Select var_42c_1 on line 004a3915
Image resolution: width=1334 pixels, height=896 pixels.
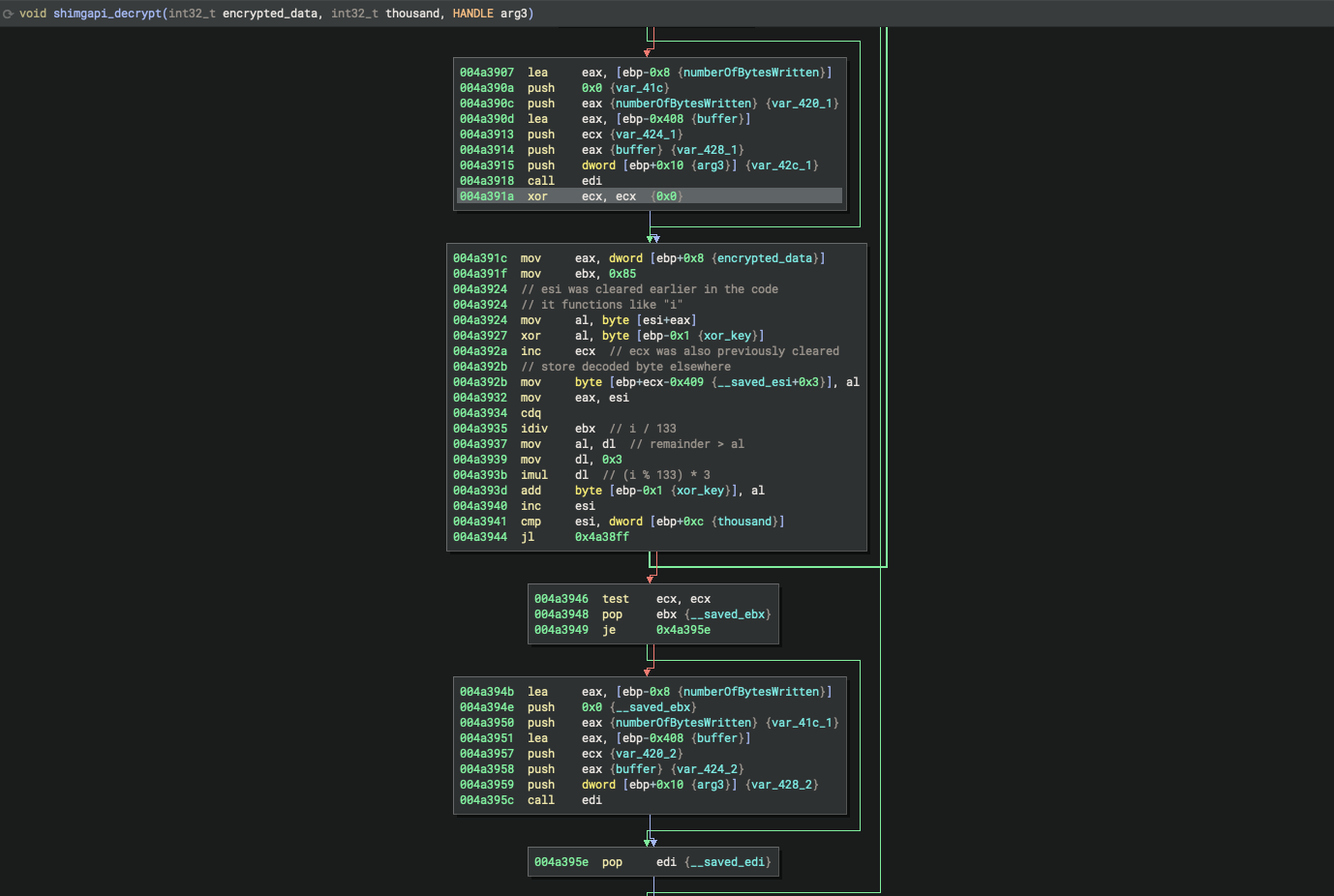[781, 165]
